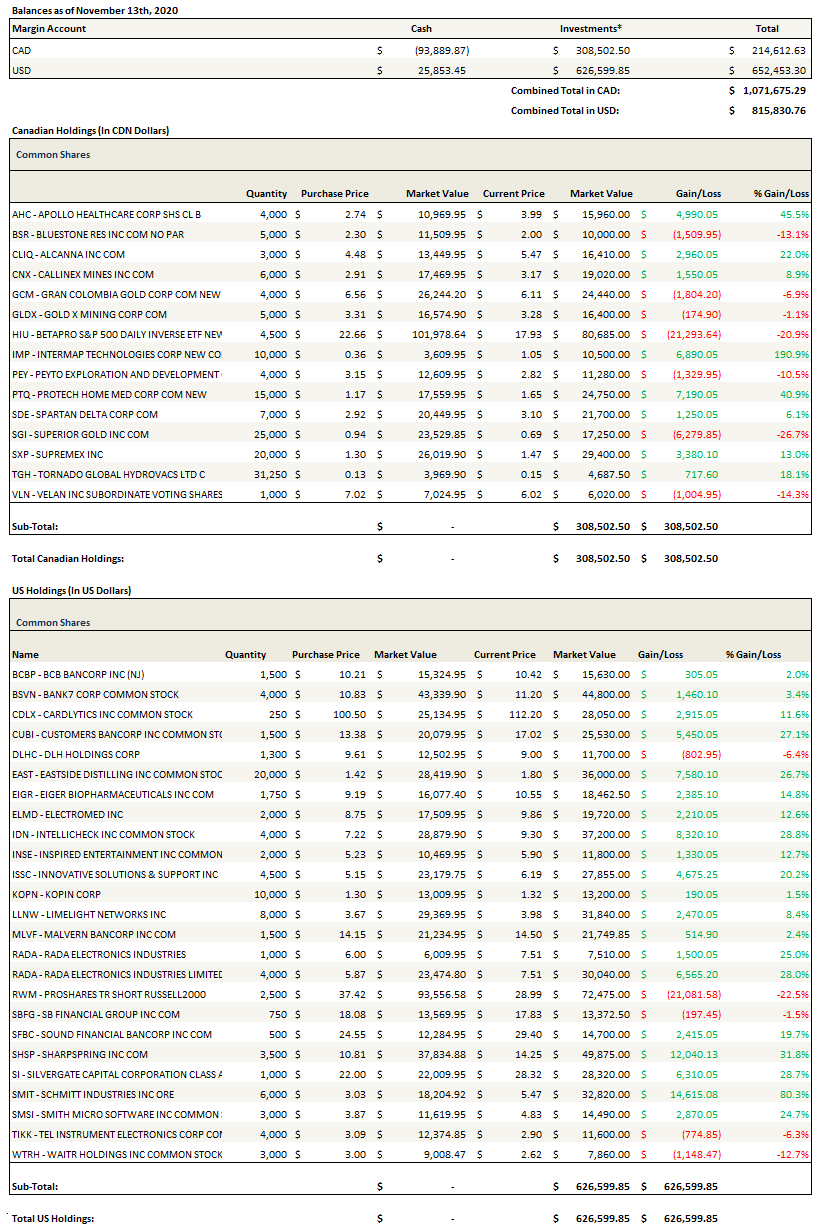Click the "Combined Total in USD:" label
The height and width of the screenshot is (1232, 823).
point(565,111)
